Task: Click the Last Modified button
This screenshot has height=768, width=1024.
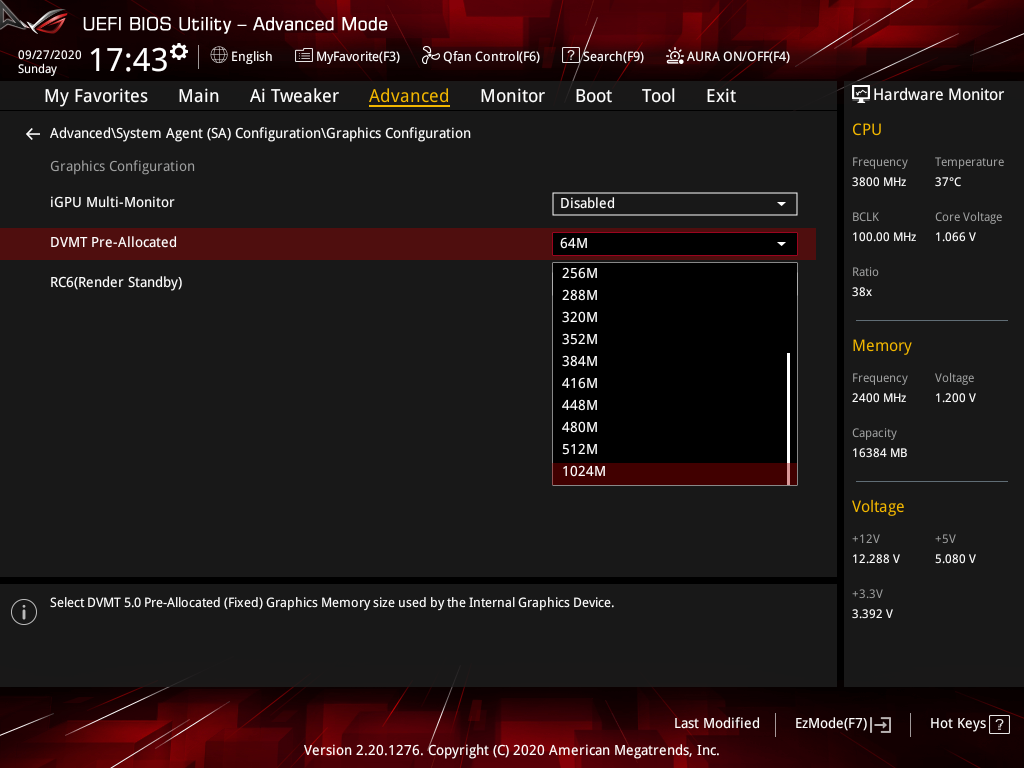Action: click(x=716, y=724)
